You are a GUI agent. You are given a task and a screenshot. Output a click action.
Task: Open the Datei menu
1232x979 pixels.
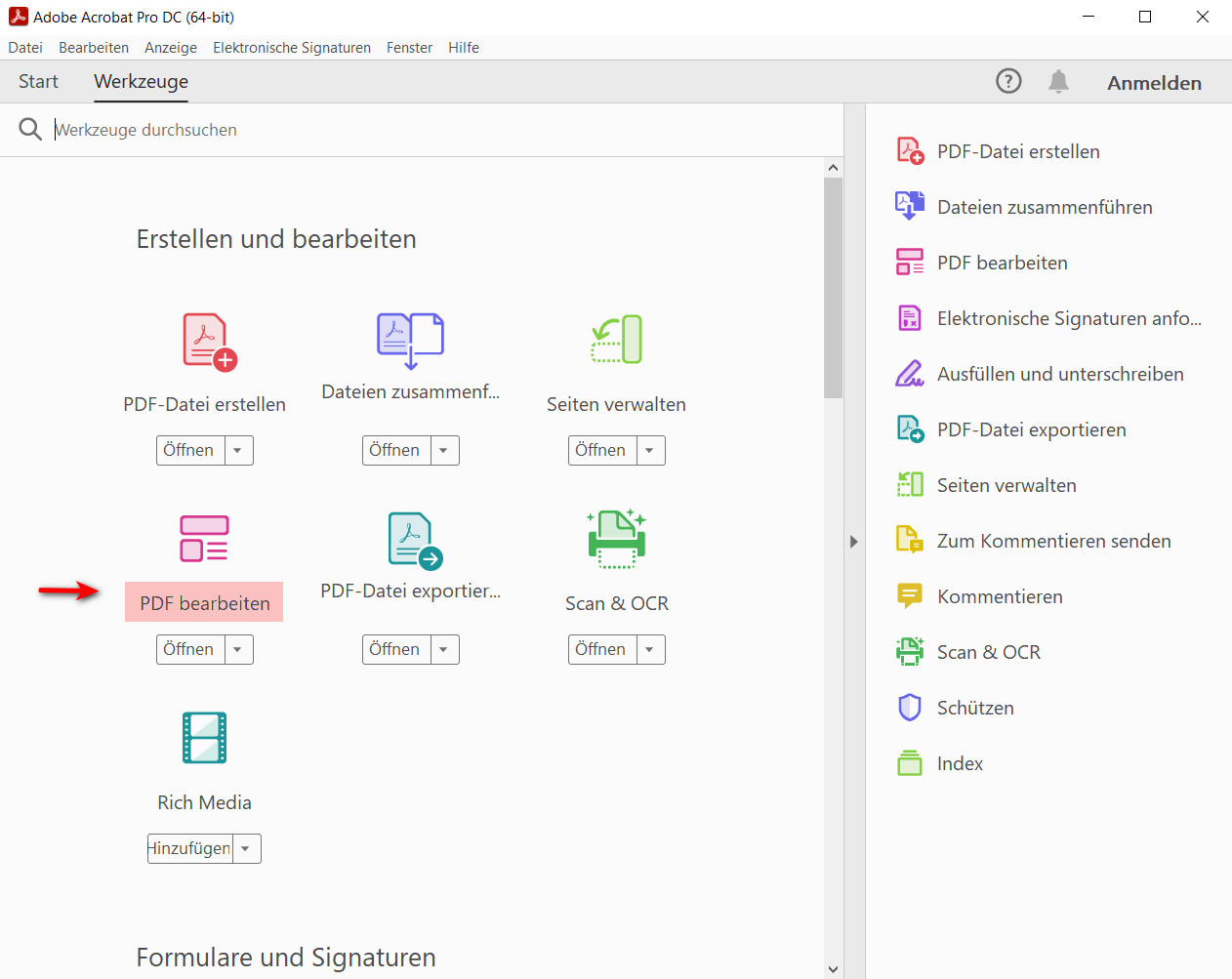(25, 47)
